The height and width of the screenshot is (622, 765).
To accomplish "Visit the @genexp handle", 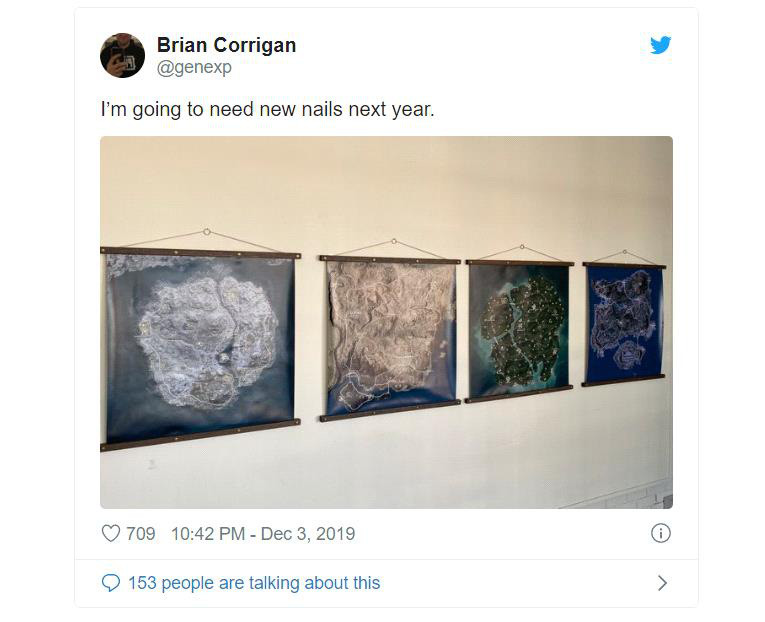I will [x=194, y=67].
